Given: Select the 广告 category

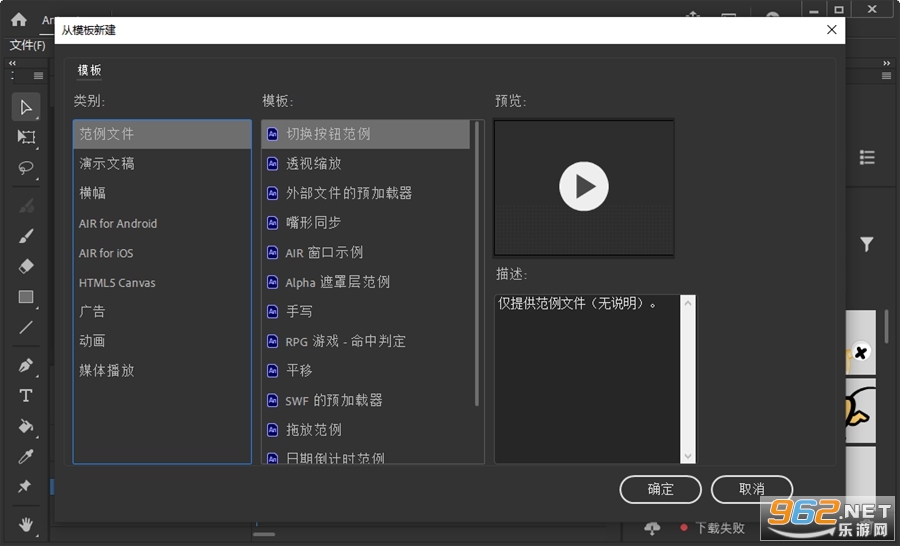Looking at the screenshot, I should 162,312.
